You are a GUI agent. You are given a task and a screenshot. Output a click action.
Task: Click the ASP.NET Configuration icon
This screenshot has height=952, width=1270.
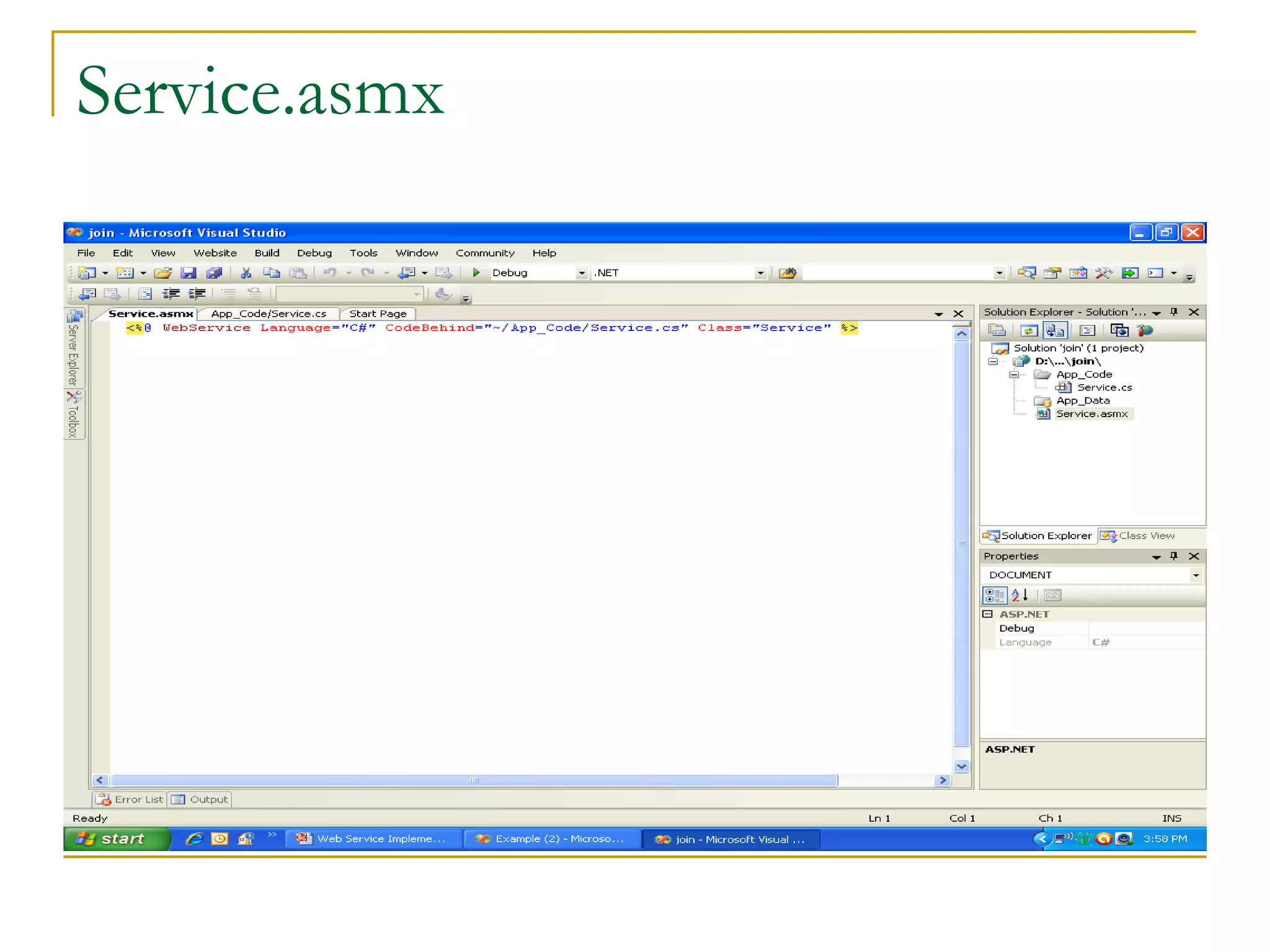(1145, 330)
